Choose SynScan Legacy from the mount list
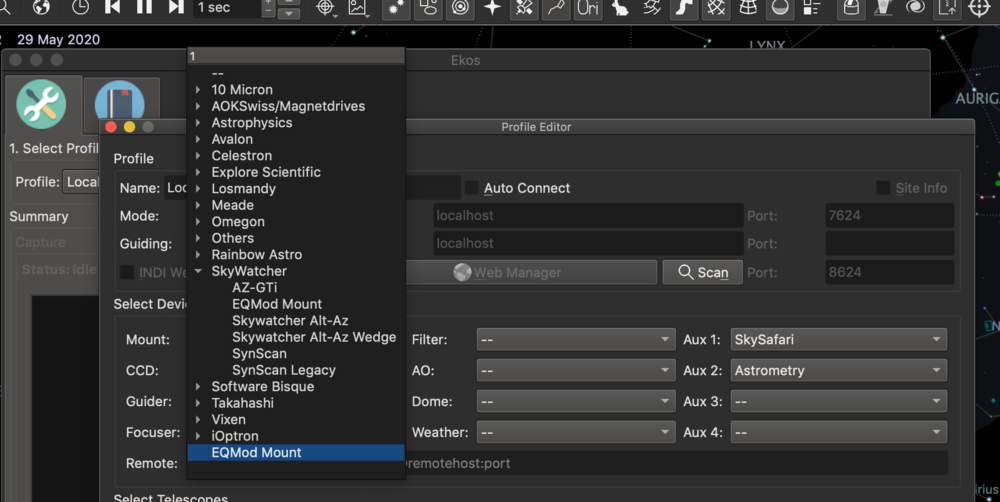 pos(283,370)
